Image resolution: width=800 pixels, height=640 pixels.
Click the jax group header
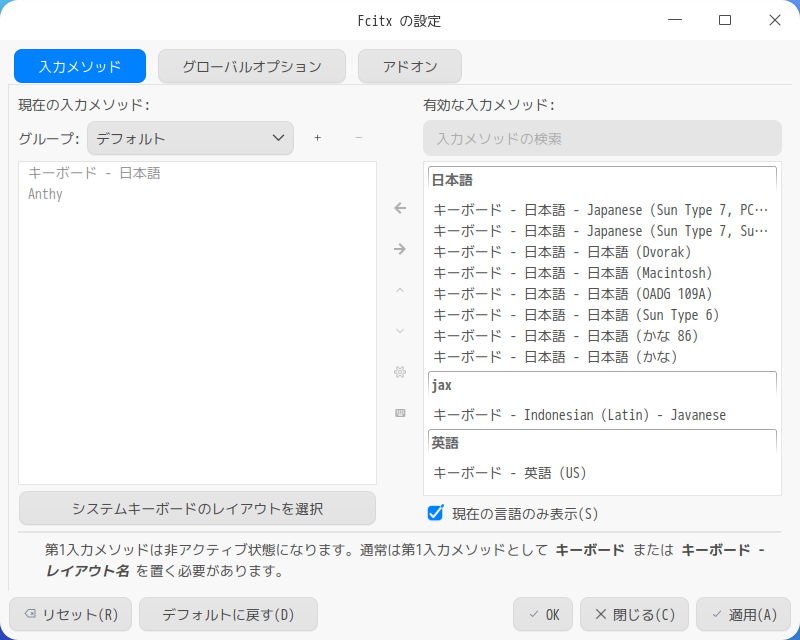(602, 385)
